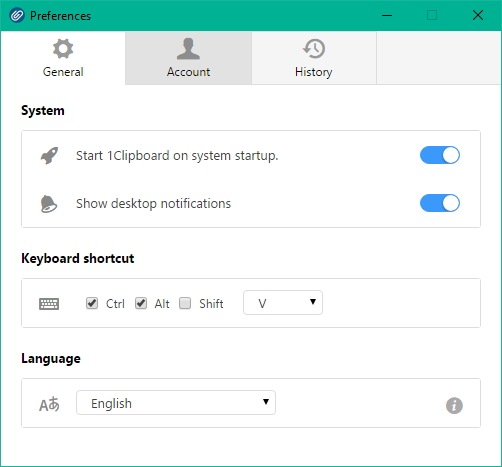Image resolution: width=502 pixels, height=467 pixels.
Task: Click the 1Clipboard logo in title bar
Action: click(17, 15)
